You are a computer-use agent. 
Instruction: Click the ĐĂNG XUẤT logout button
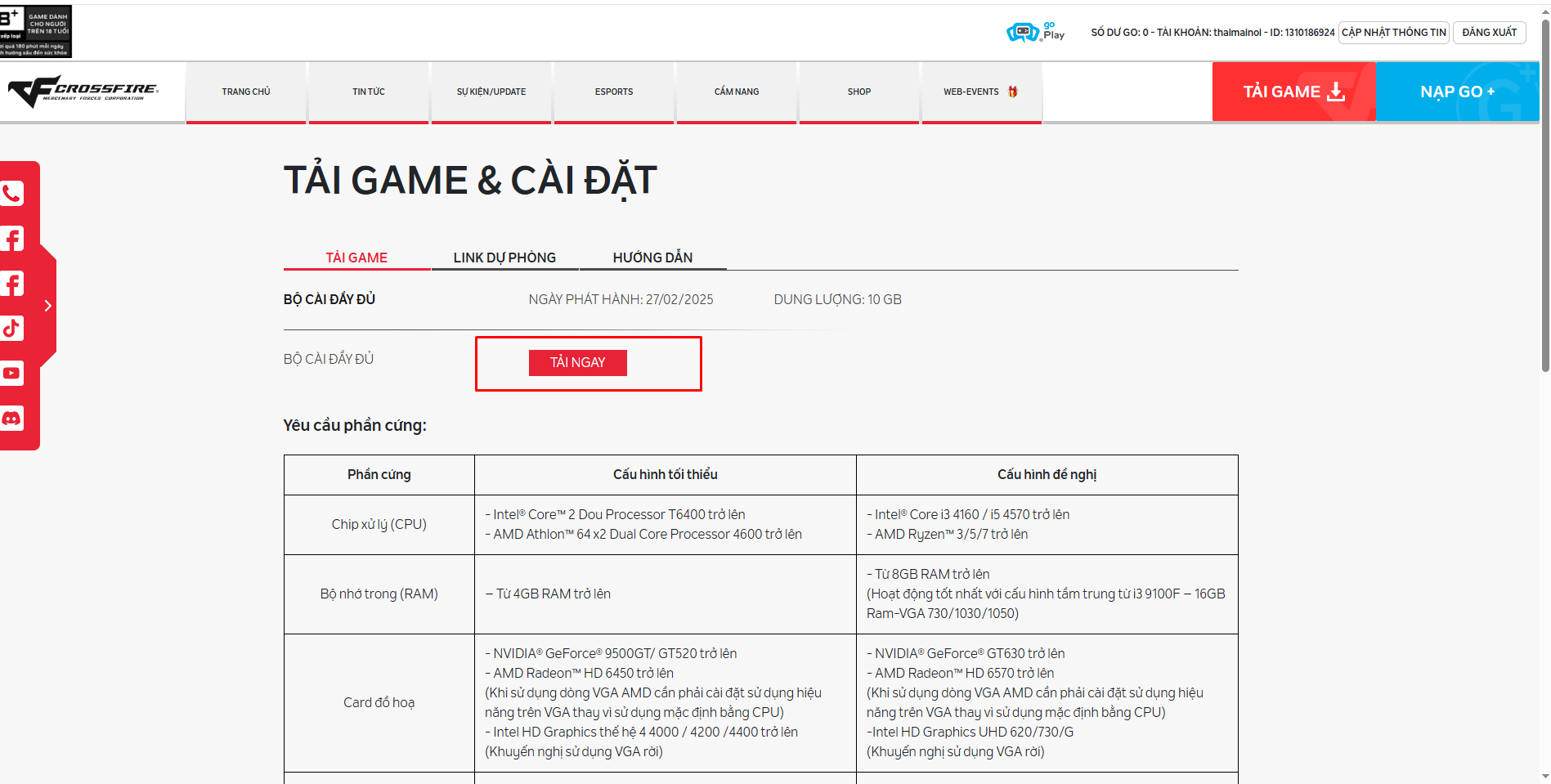click(1489, 33)
